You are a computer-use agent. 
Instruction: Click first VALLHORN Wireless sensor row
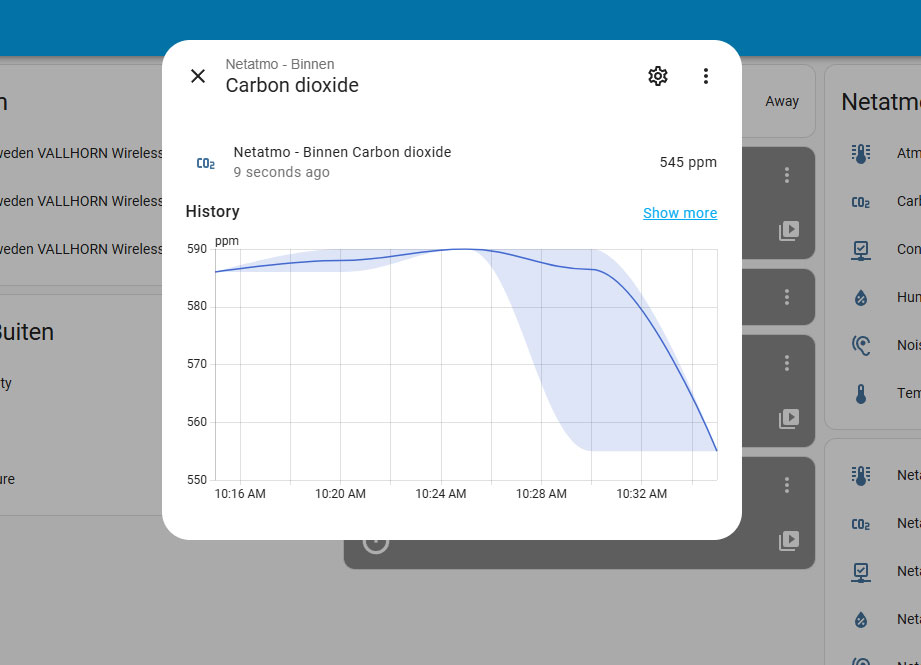[81, 153]
